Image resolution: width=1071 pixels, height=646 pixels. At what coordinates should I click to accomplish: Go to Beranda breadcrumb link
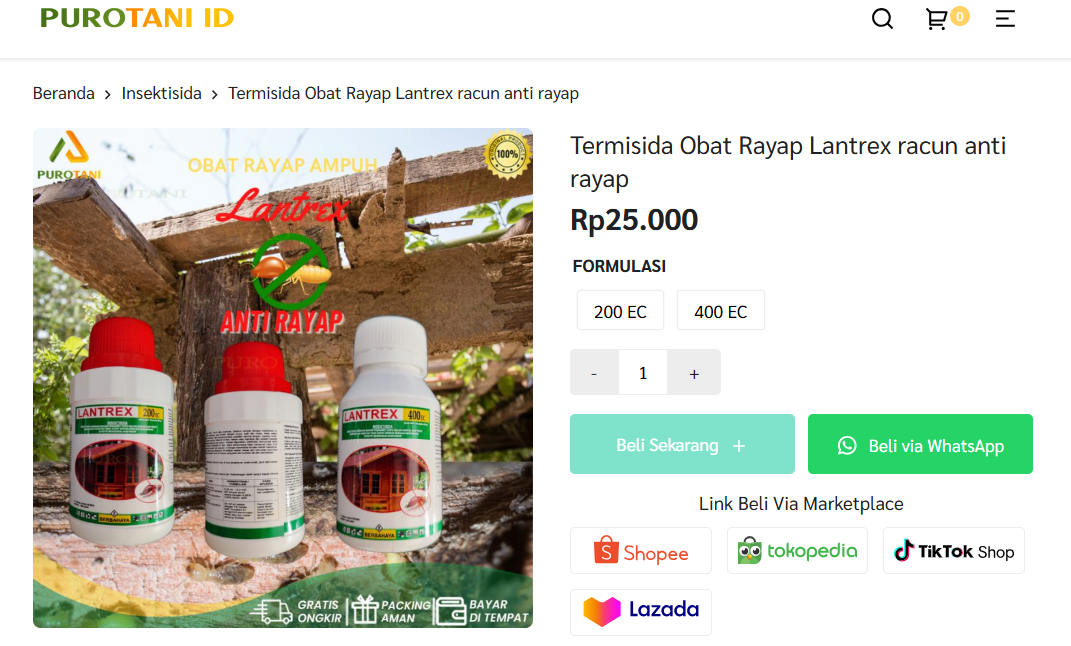pos(64,94)
